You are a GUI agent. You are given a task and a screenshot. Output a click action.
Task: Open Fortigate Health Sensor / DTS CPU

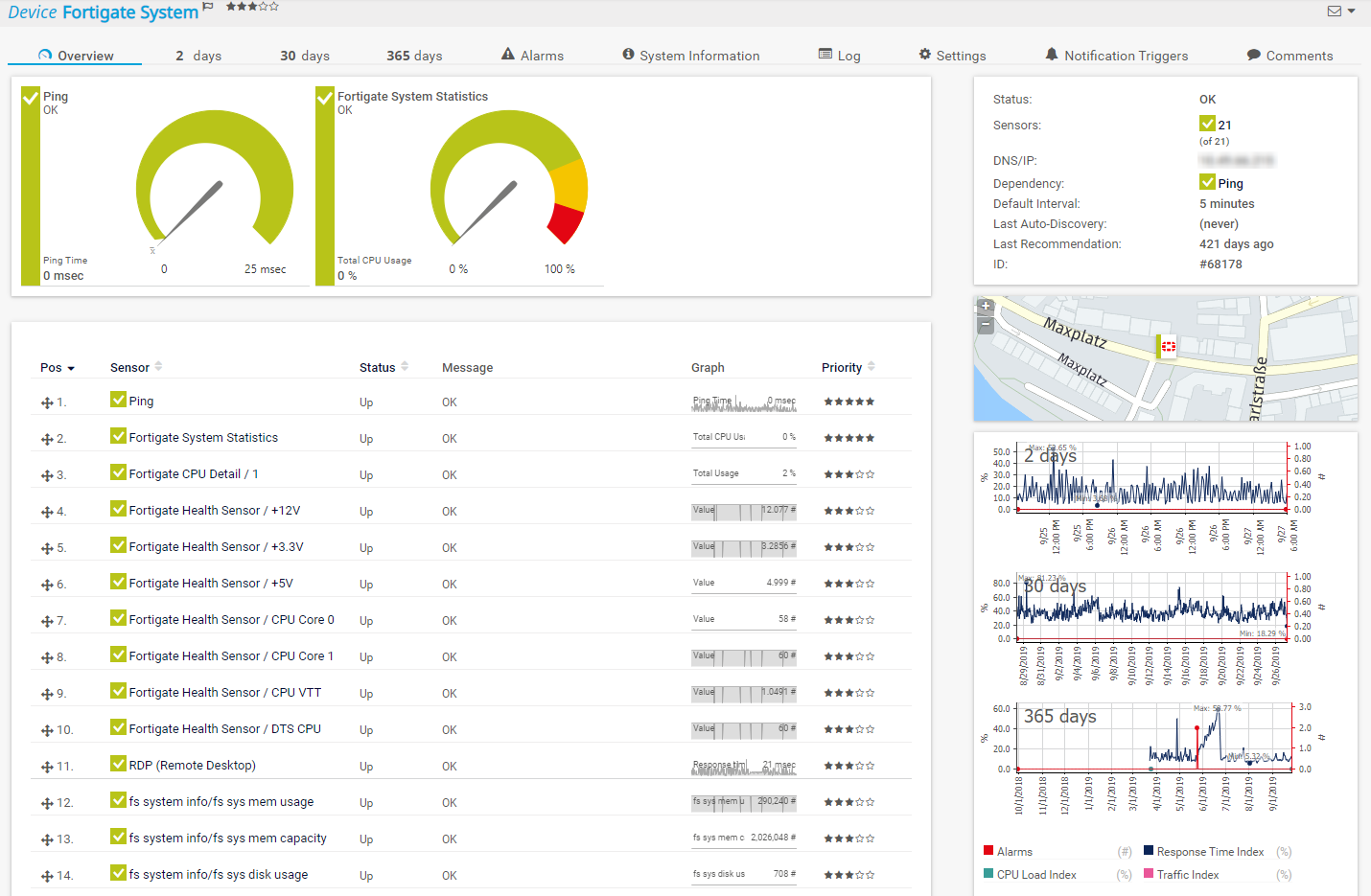point(225,729)
